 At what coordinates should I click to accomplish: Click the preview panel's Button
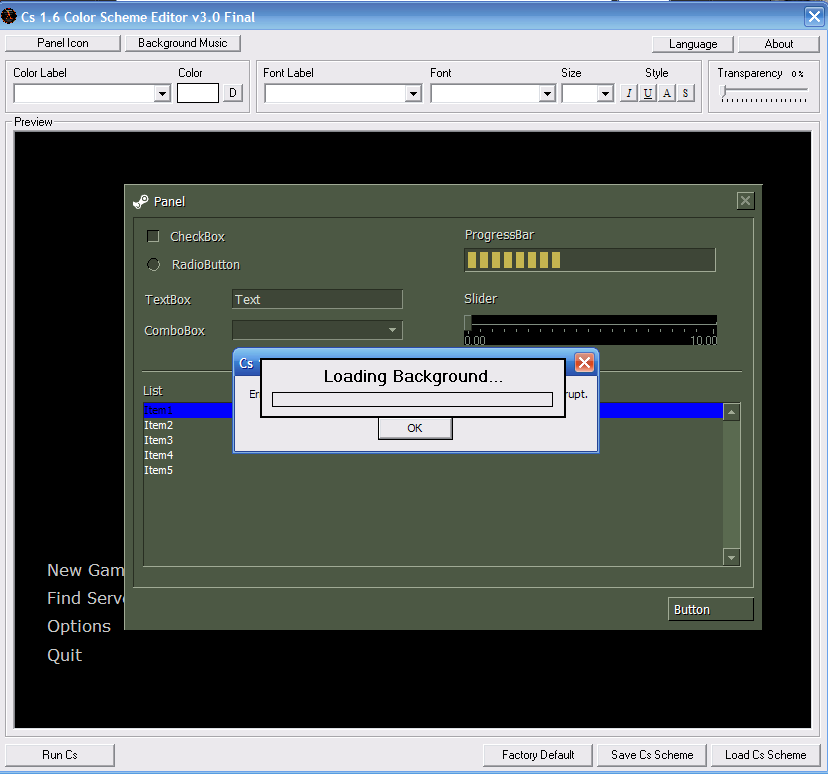pos(711,609)
